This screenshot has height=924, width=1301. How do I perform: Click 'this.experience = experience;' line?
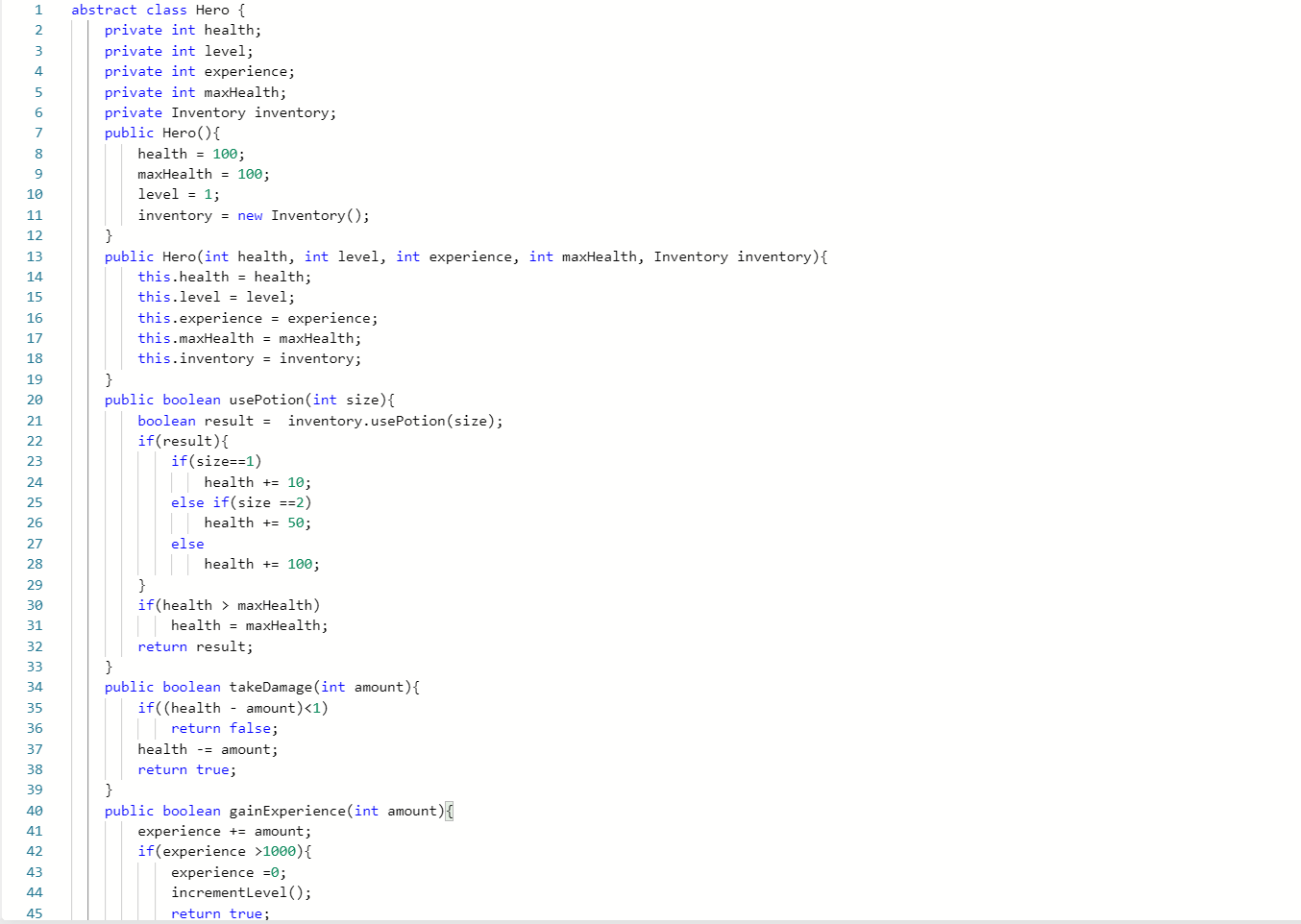click(x=258, y=318)
